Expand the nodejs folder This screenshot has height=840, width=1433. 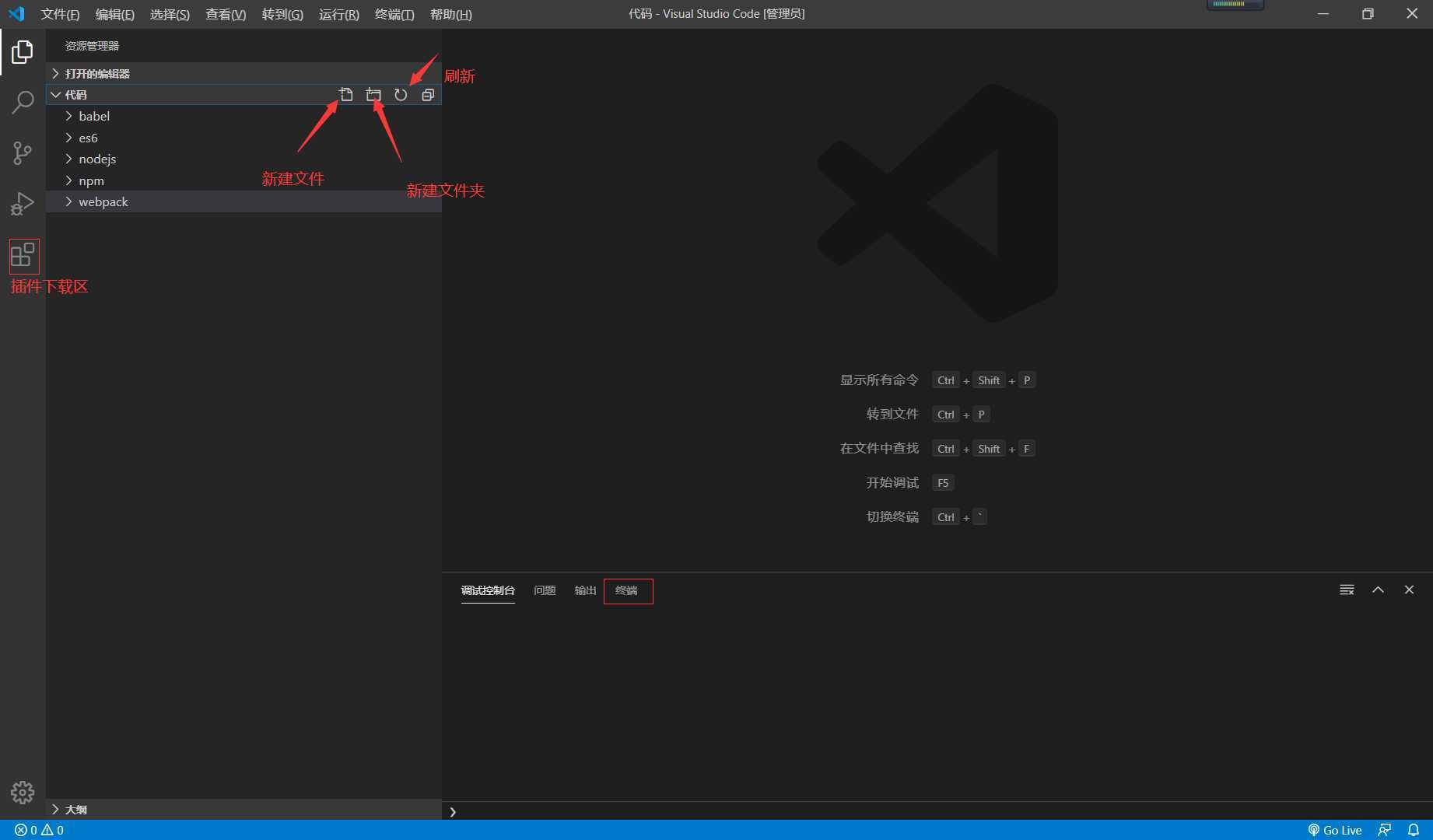pos(244,159)
